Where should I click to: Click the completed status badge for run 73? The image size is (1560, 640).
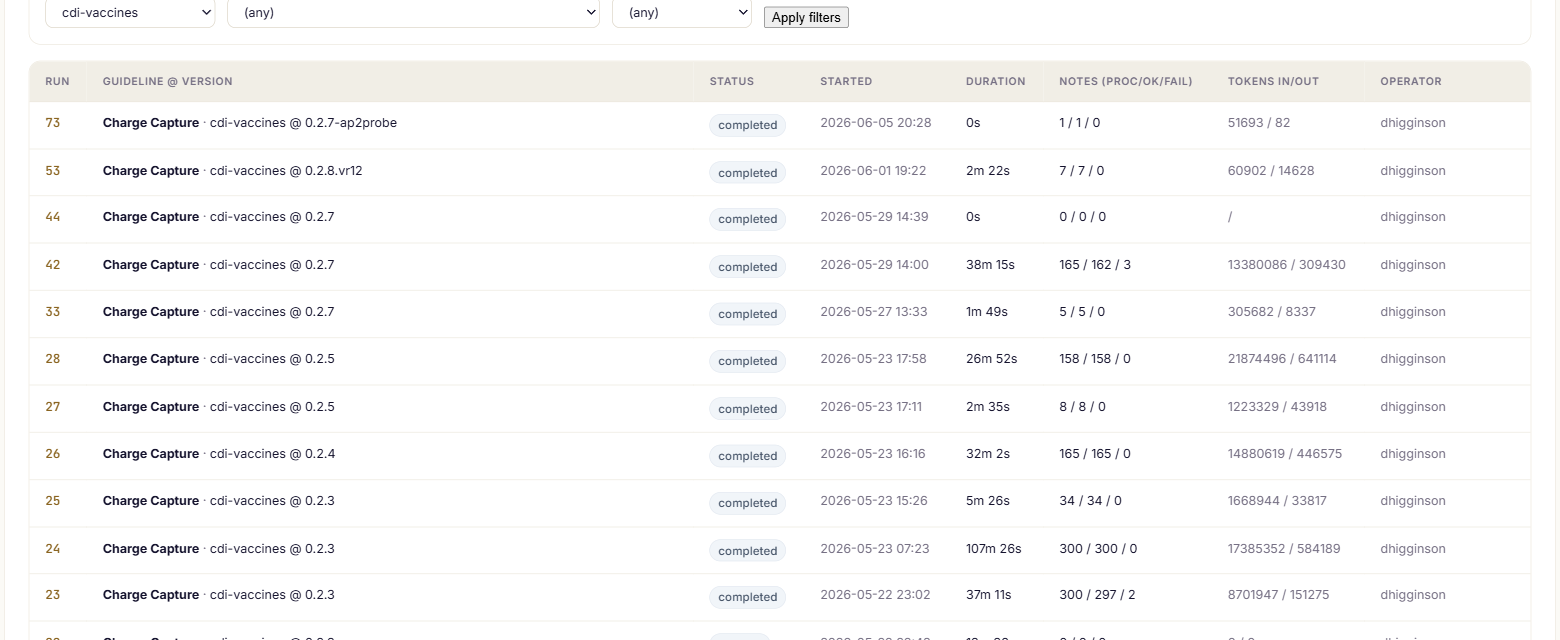pyautogui.click(x=748, y=125)
